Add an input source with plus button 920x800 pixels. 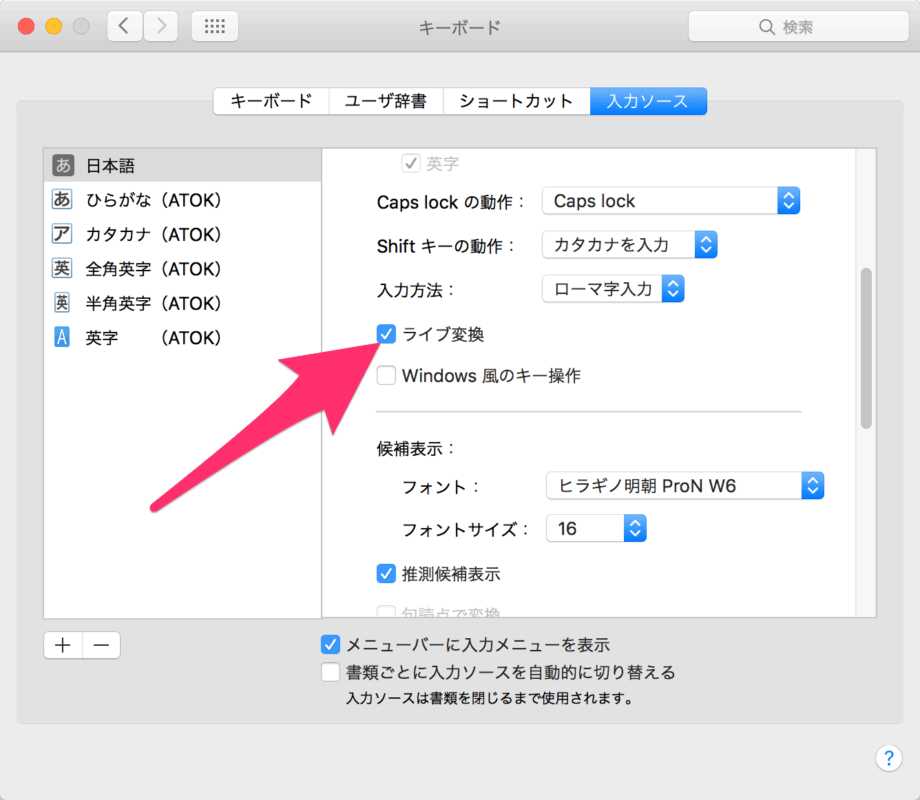pyautogui.click(x=63, y=645)
